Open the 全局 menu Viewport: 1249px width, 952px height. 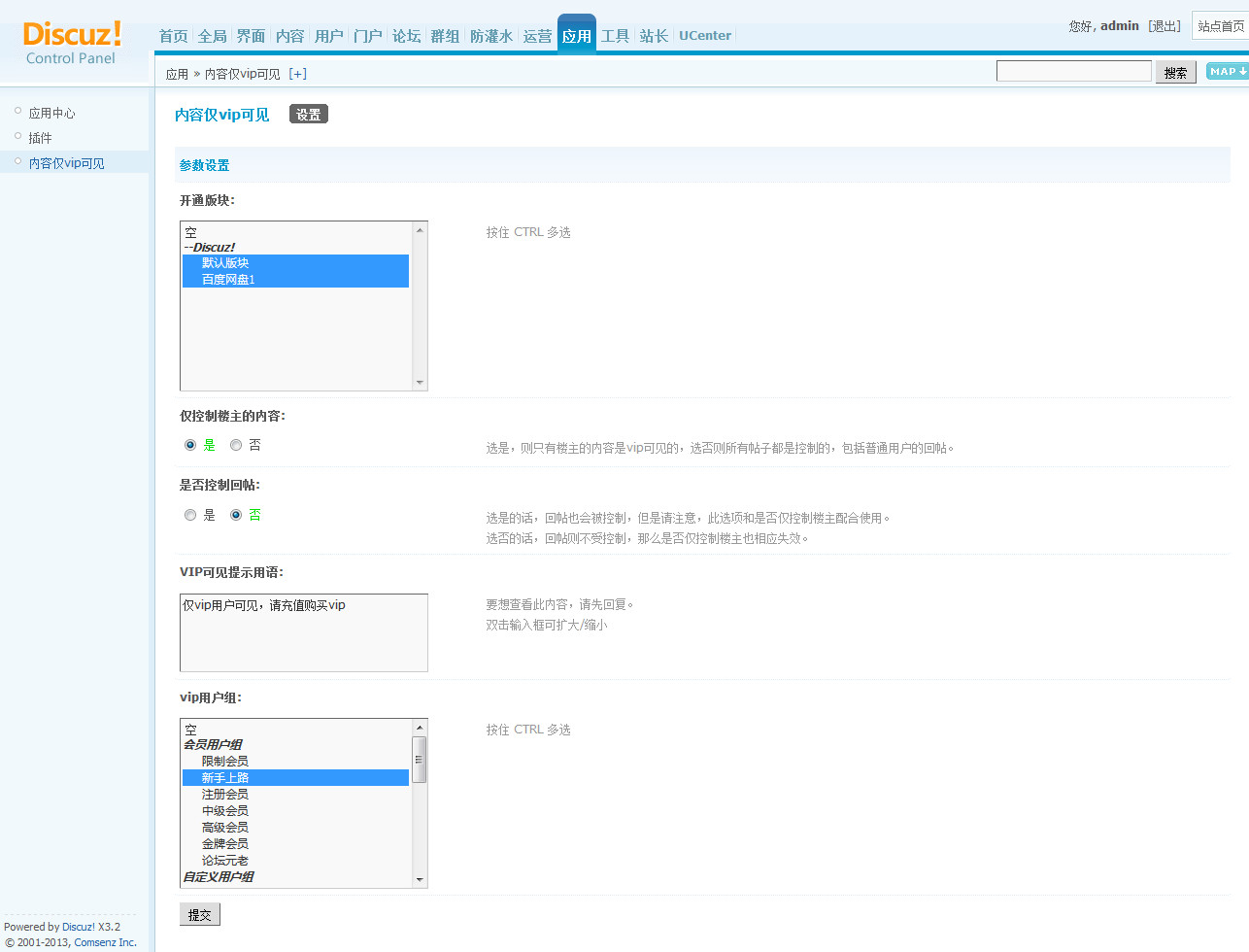[213, 36]
